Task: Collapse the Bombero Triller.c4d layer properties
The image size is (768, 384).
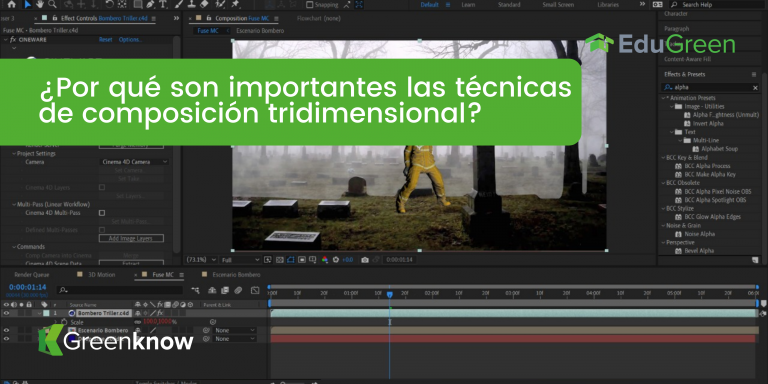Action: click(x=40, y=313)
